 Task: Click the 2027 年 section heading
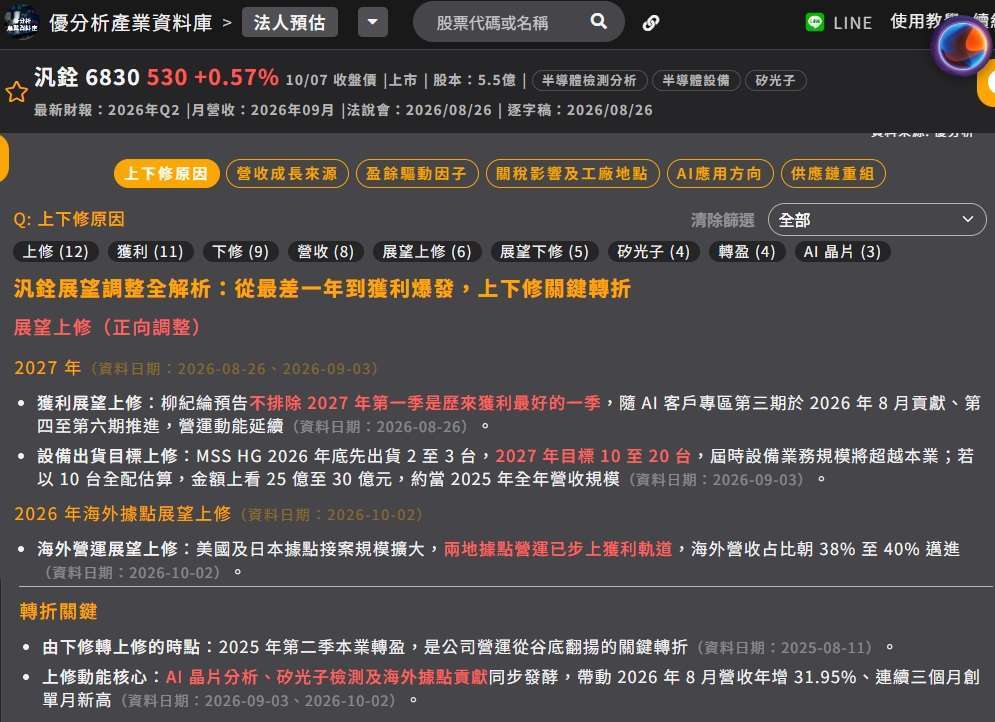tap(48, 368)
